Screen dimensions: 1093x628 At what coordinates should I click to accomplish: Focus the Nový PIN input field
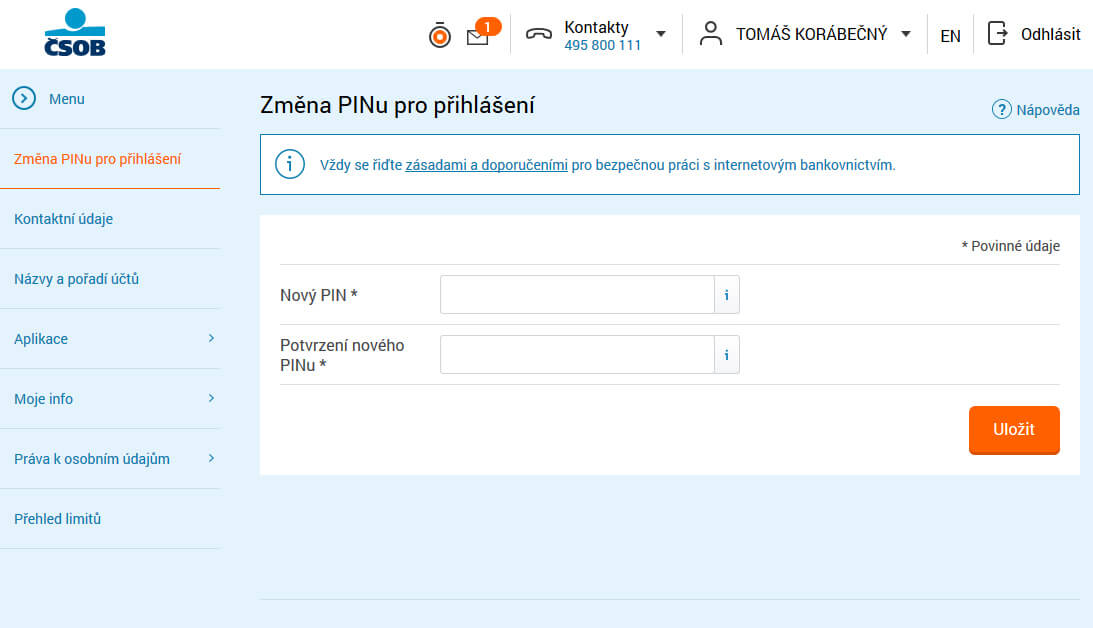[576, 295]
